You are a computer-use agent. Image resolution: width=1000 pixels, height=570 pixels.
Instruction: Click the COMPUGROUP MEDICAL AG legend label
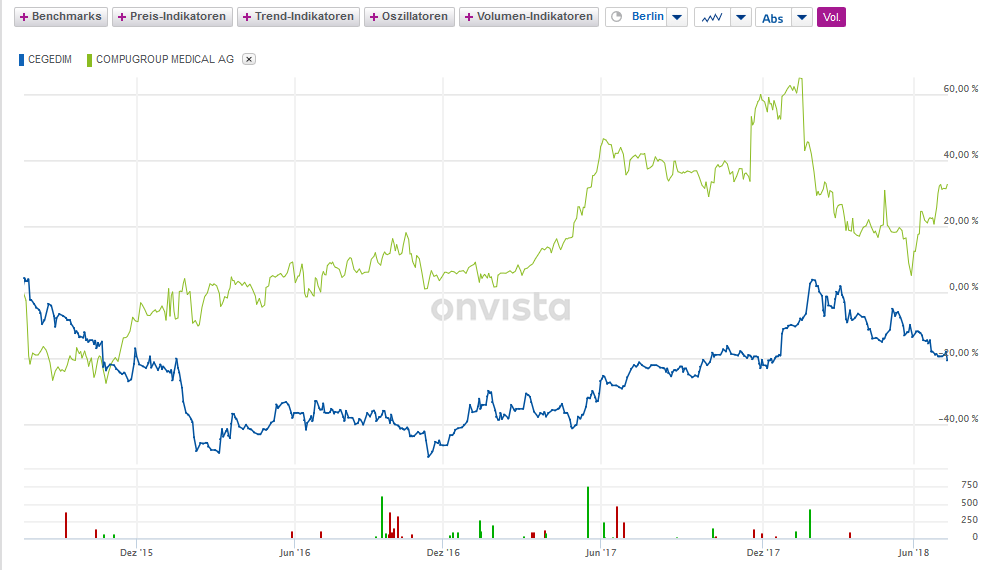coord(165,59)
